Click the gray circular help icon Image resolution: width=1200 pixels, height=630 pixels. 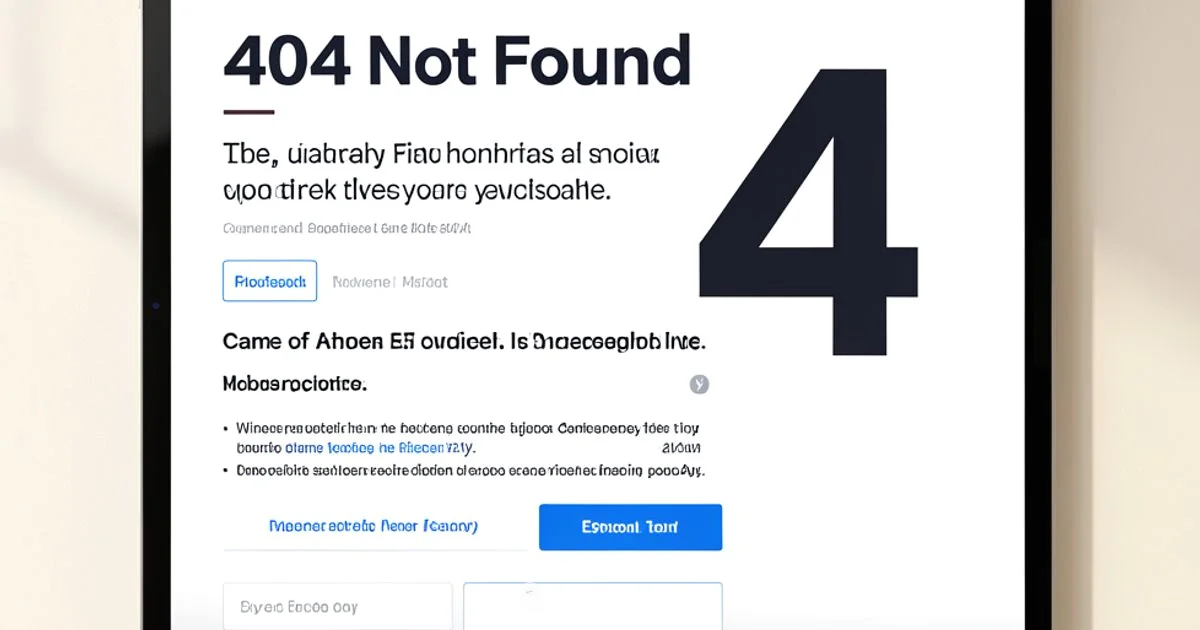tap(699, 384)
